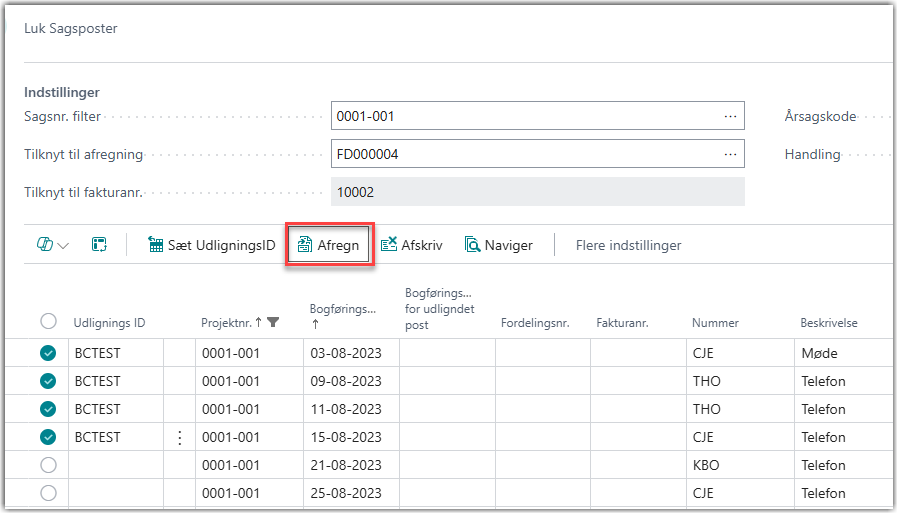Click the Sæt UdligningsID calendar icon
898x514 pixels.
tap(156, 245)
